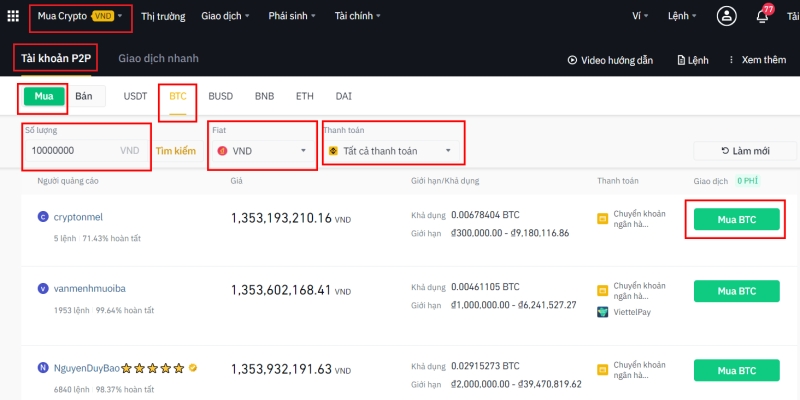This screenshot has height=400, width=800.
Task: Switch to Bán sell mode
Action: (84, 97)
